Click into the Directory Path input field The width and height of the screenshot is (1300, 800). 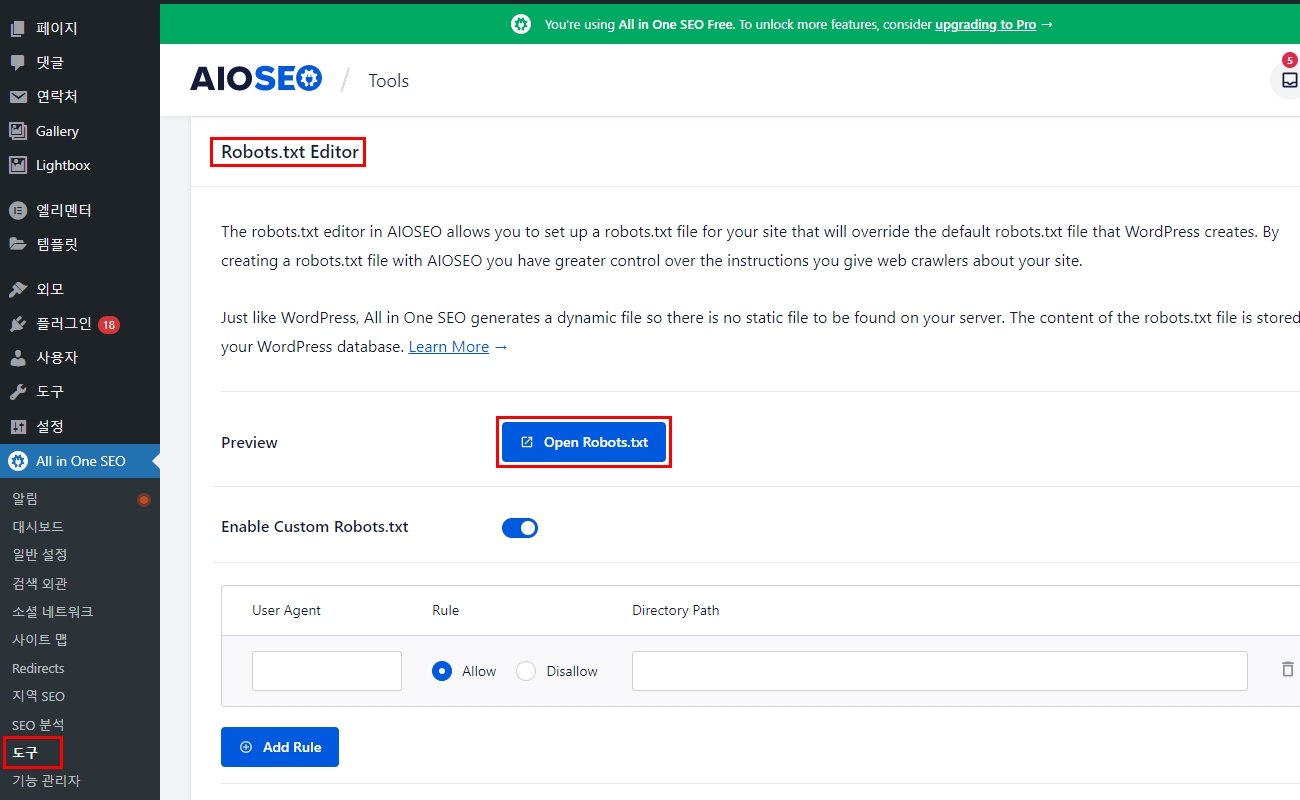pyautogui.click(x=940, y=671)
